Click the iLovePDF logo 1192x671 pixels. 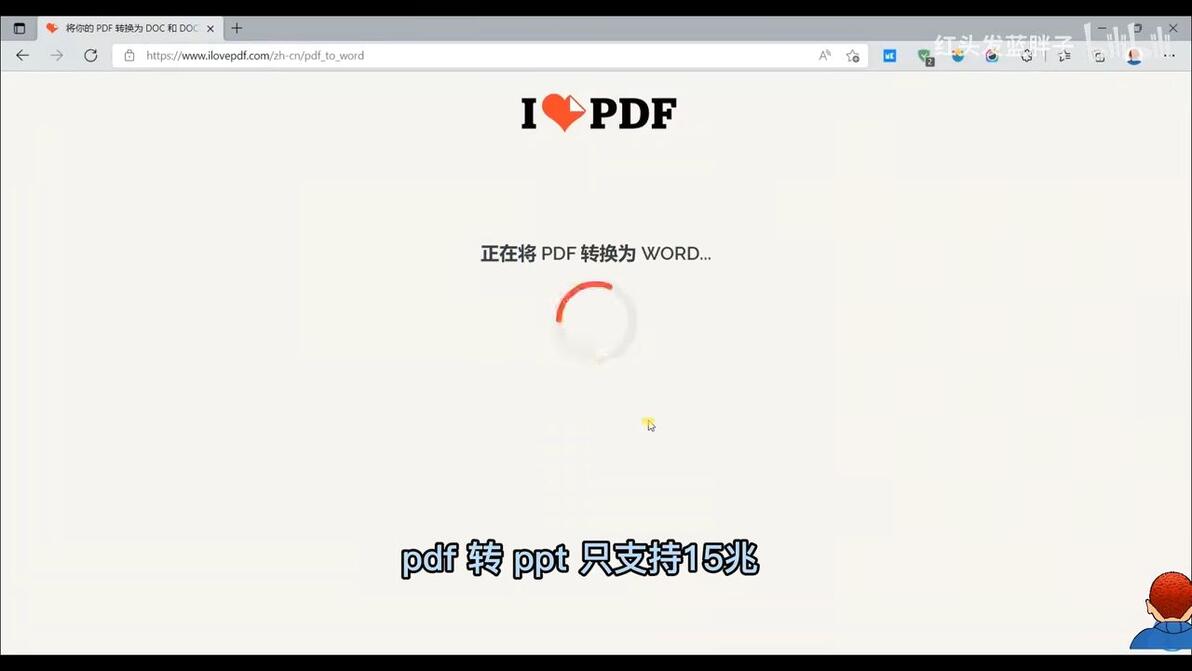[598, 112]
